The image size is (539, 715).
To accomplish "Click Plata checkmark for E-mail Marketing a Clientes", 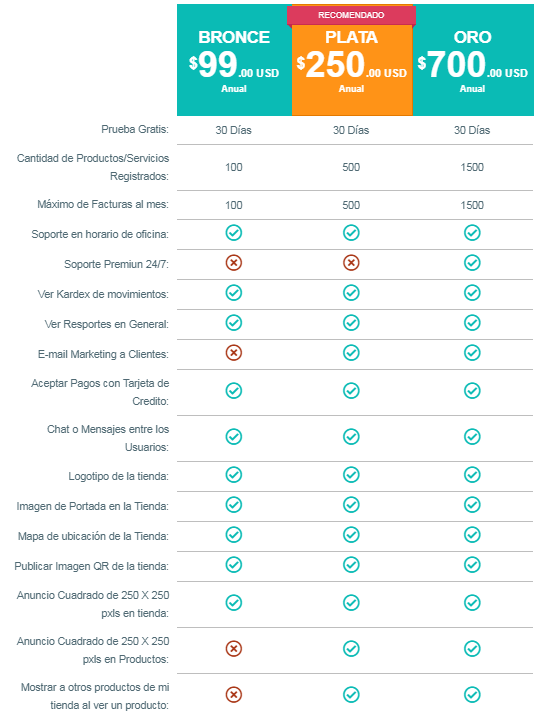I will [x=351, y=352].
